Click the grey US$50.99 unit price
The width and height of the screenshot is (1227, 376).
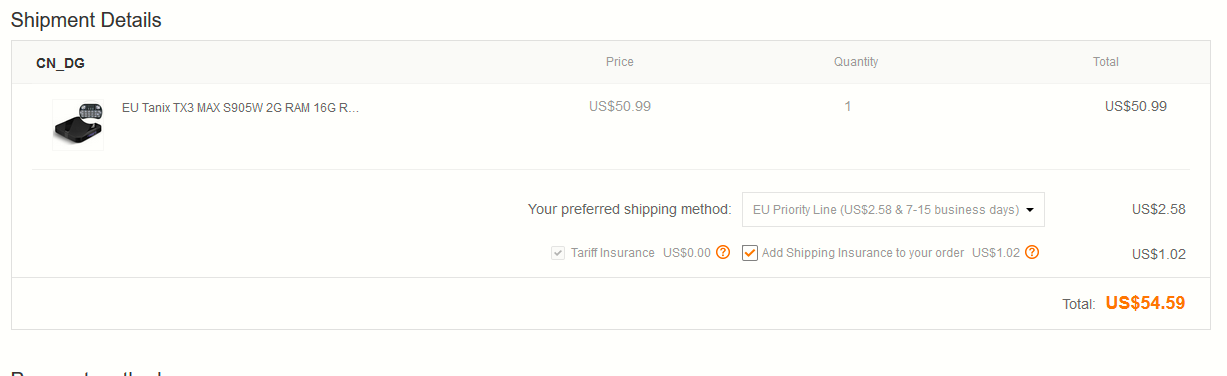(620, 106)
